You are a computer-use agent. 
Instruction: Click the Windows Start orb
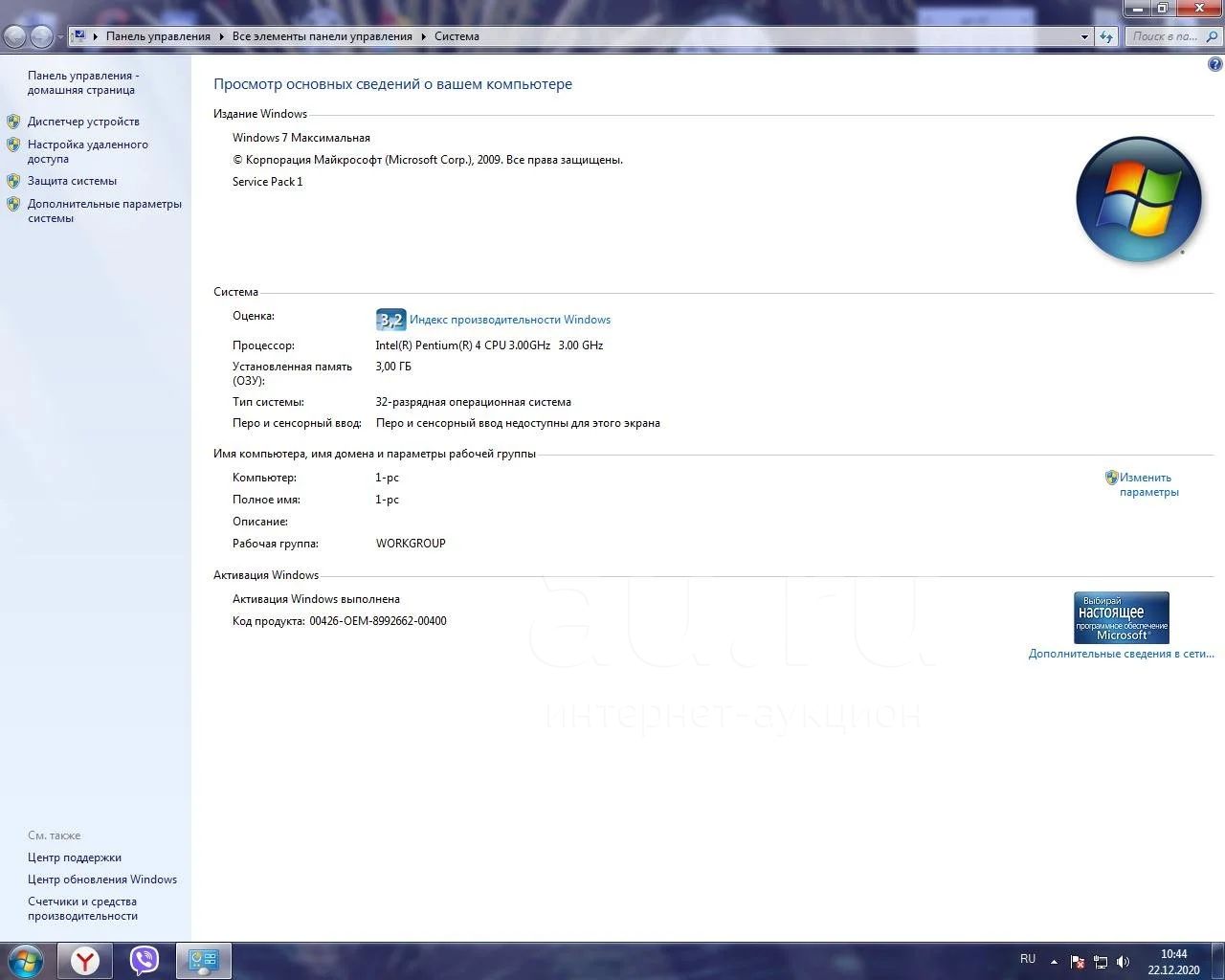[26, 960]
